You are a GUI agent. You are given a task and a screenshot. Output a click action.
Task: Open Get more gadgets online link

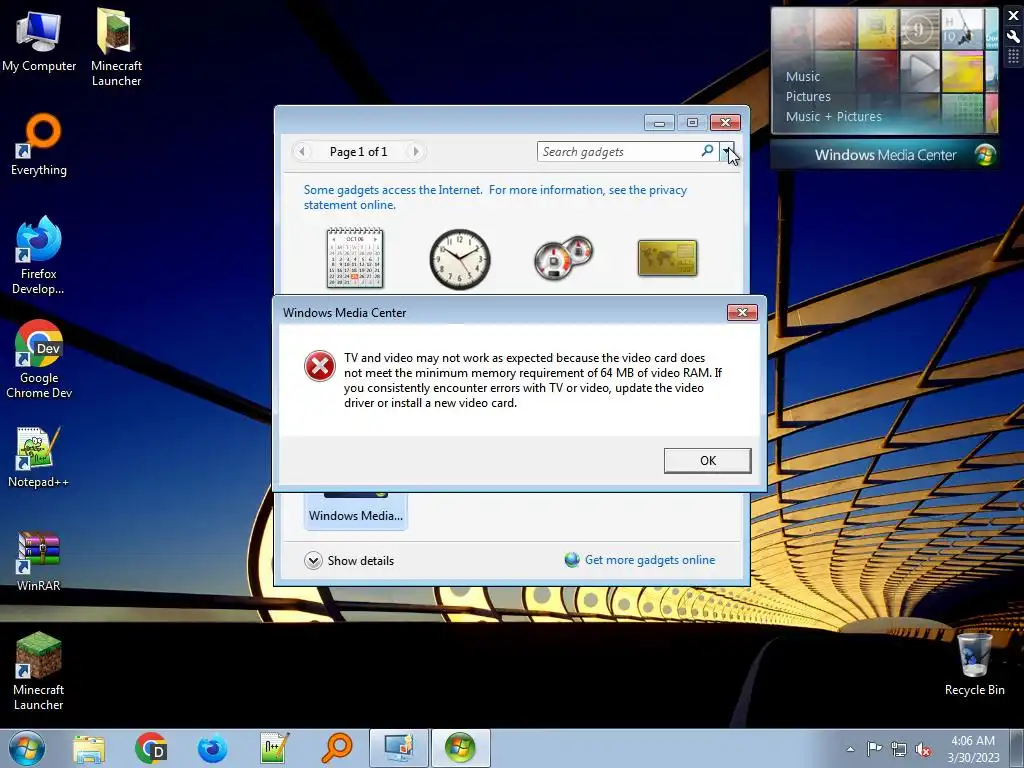(640, 560)
